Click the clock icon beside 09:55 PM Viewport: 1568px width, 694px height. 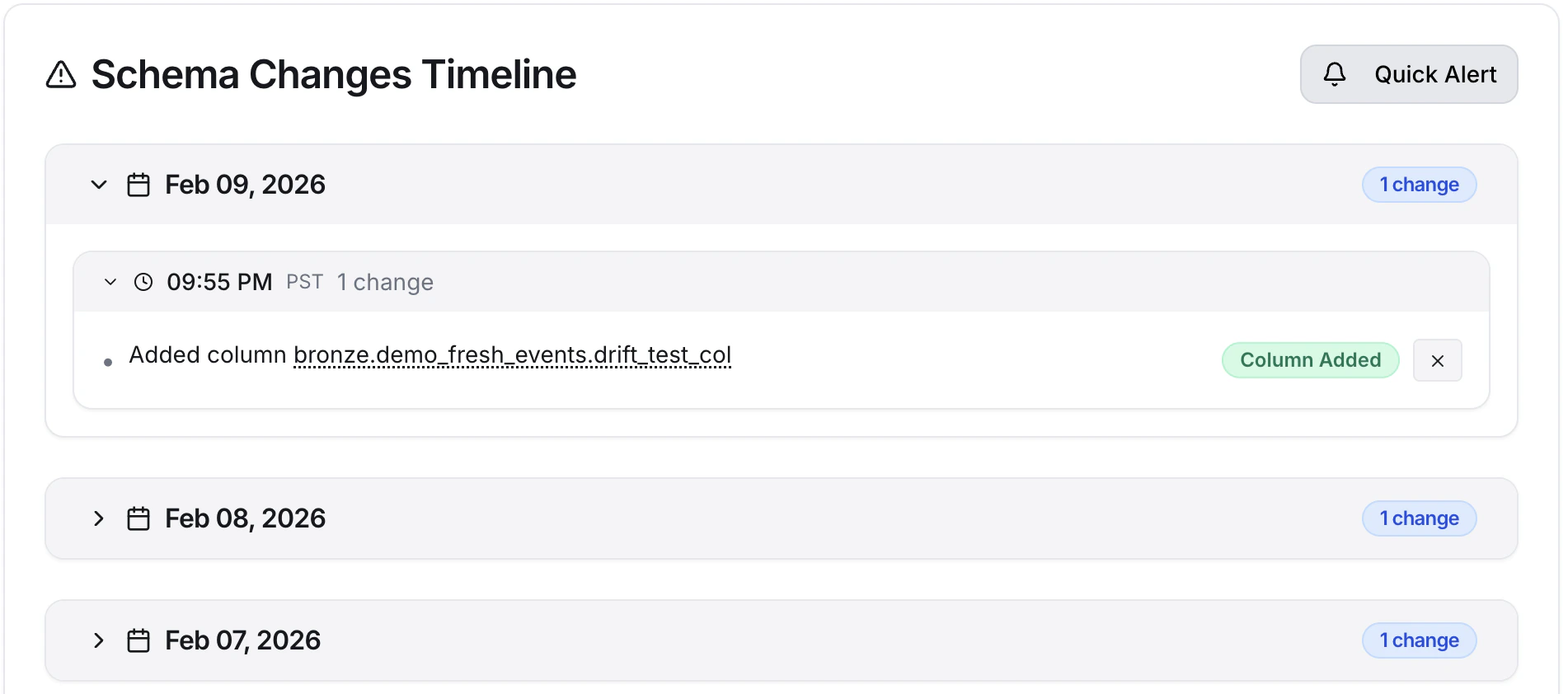(x=144, y=282)
